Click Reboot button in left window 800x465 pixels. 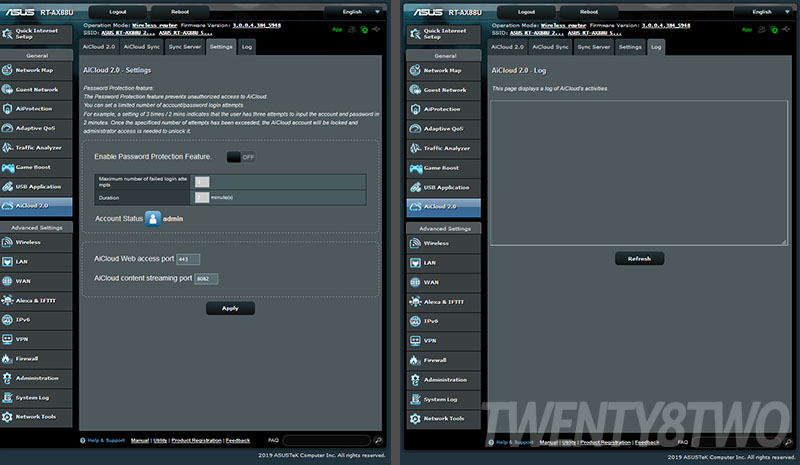(180, 12)
